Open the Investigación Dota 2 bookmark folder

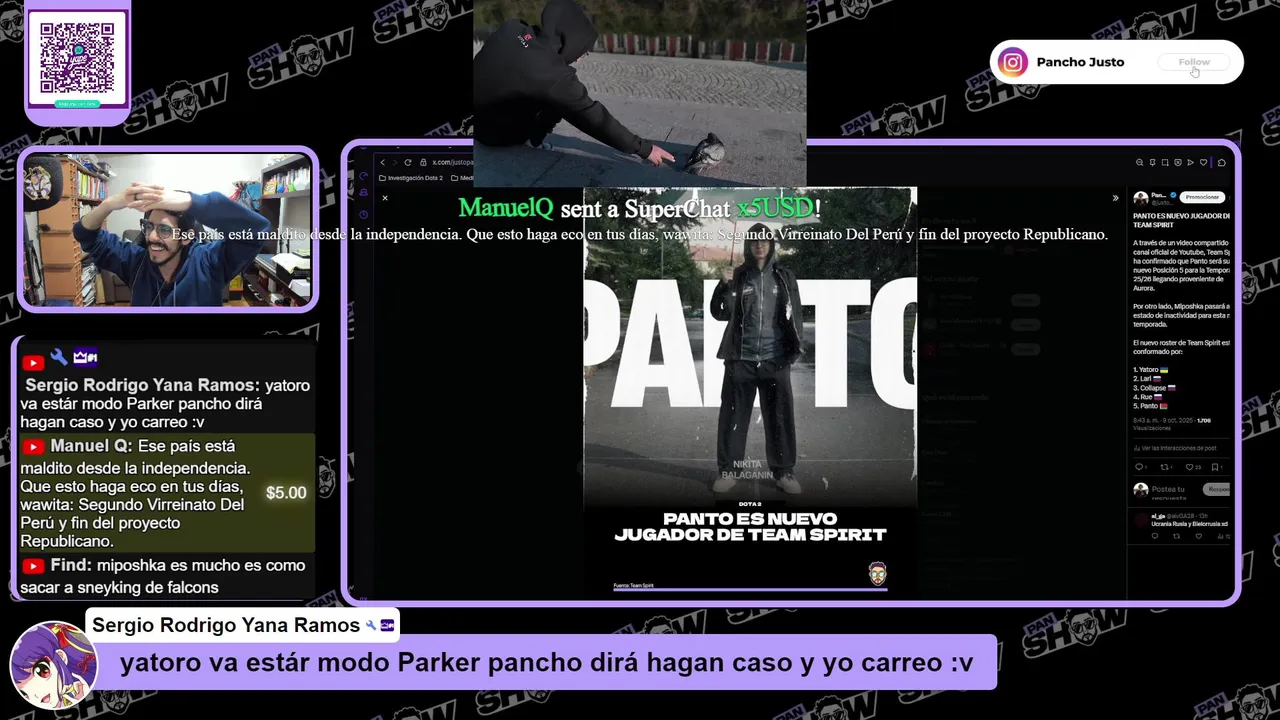point(410,178)
